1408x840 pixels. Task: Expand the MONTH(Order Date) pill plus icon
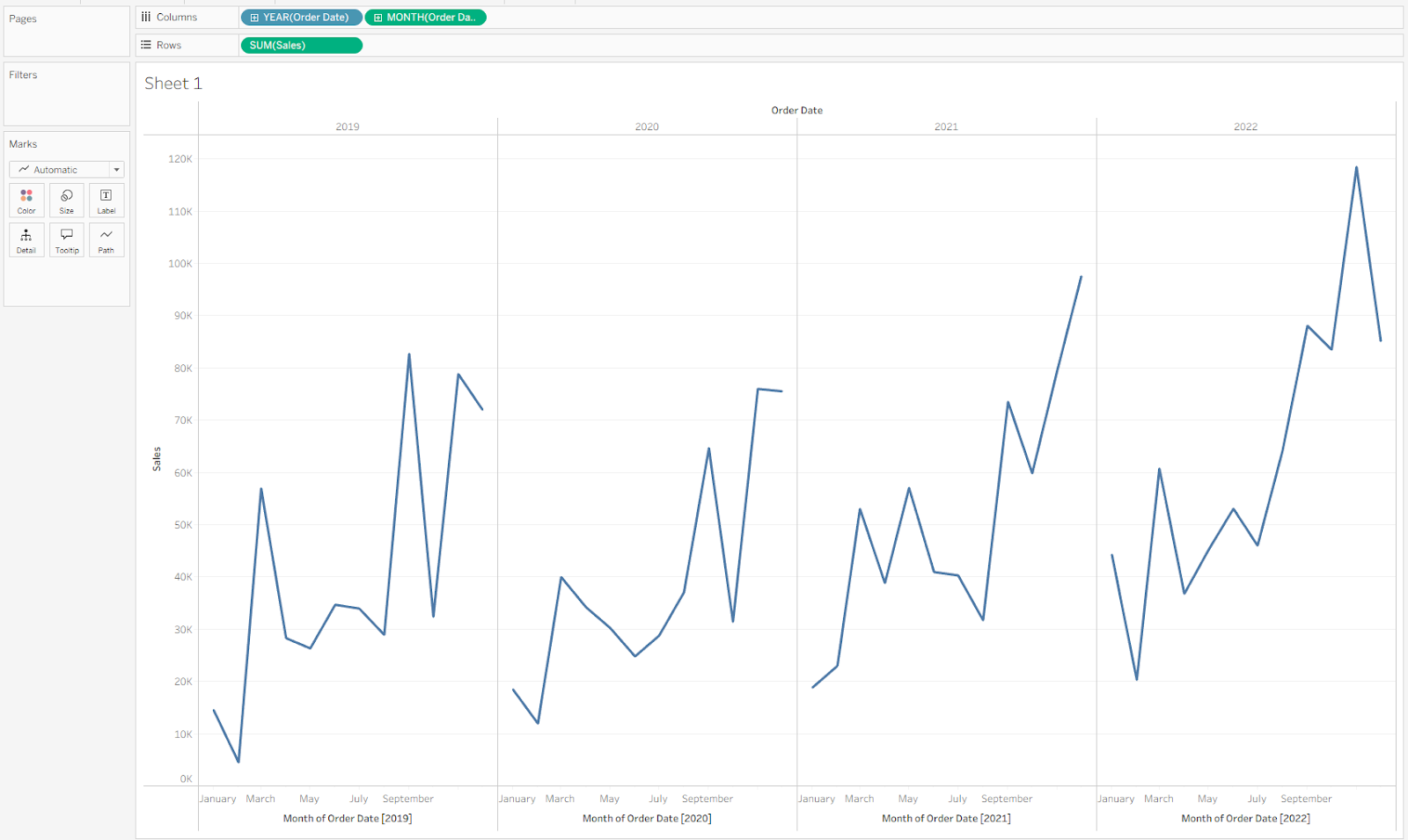pyautogui.click(x=378, y=18)
